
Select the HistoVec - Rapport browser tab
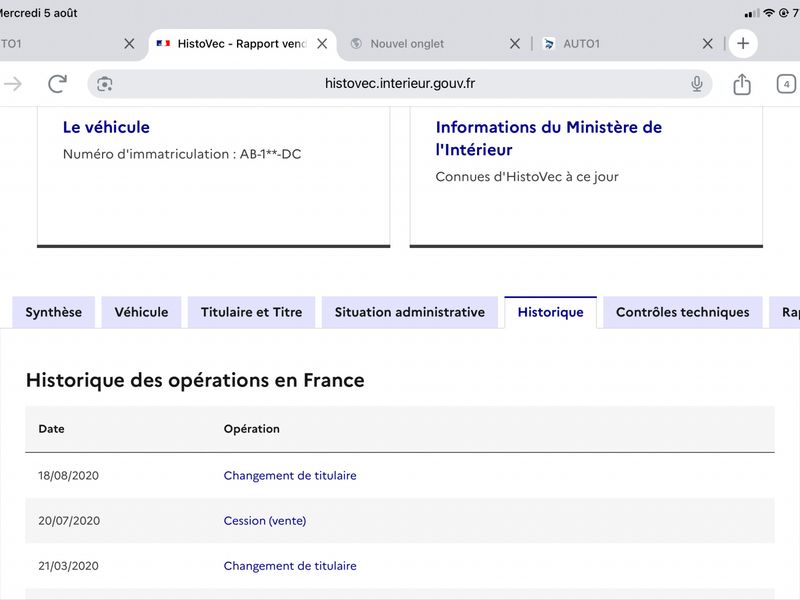(x=242, y=44)
